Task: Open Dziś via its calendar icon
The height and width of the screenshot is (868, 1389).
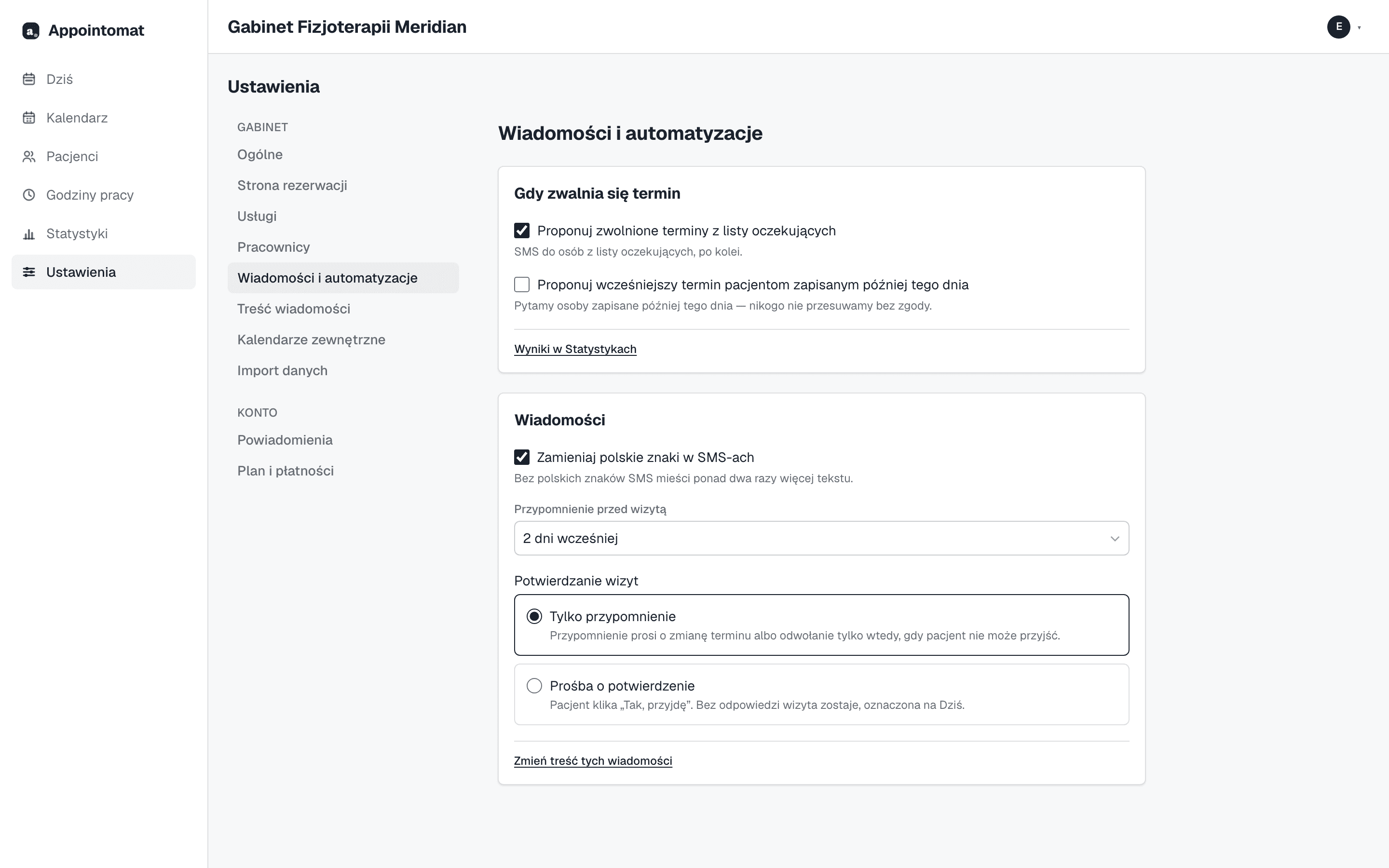Action: click(x=29, y=79)
